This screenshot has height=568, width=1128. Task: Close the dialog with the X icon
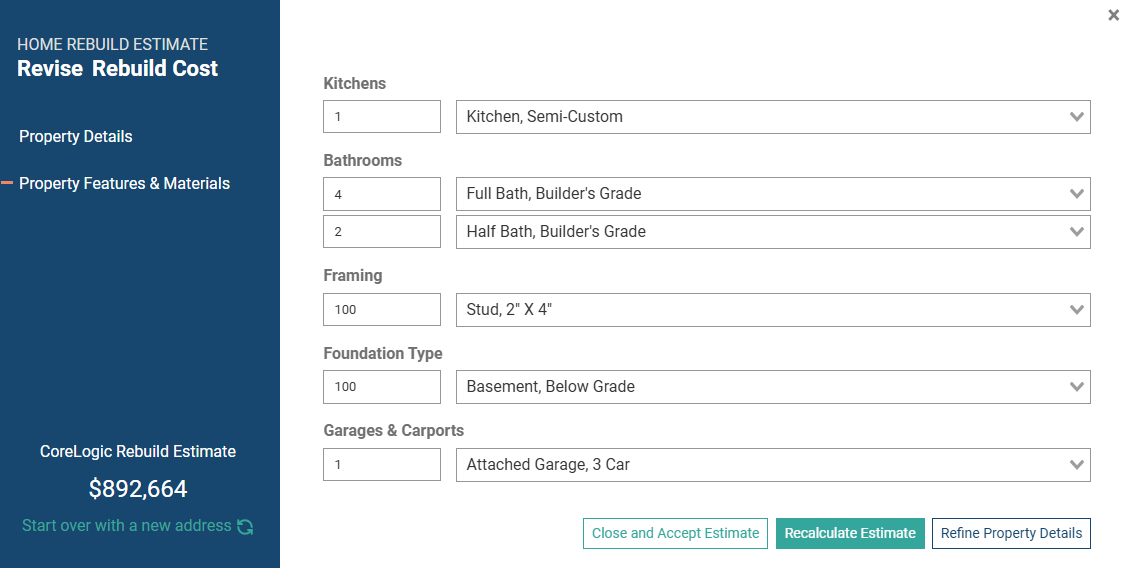pos(1113,15)
